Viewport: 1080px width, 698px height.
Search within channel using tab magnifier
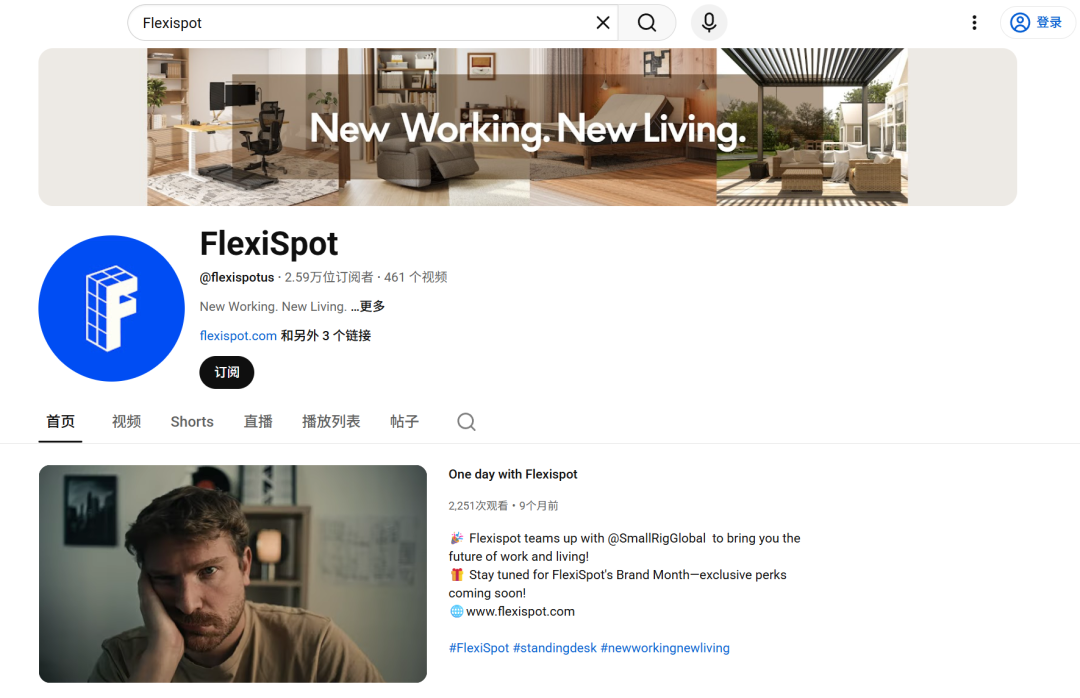coord(466,422)
